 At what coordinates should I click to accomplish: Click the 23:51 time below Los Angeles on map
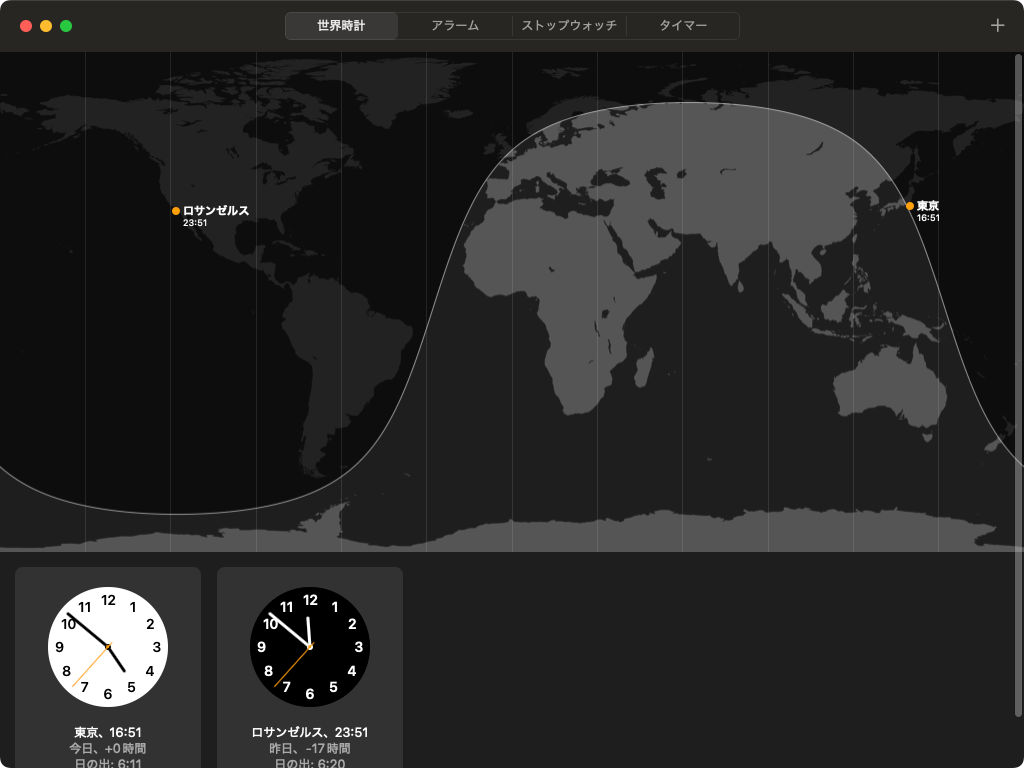(195, 223)
